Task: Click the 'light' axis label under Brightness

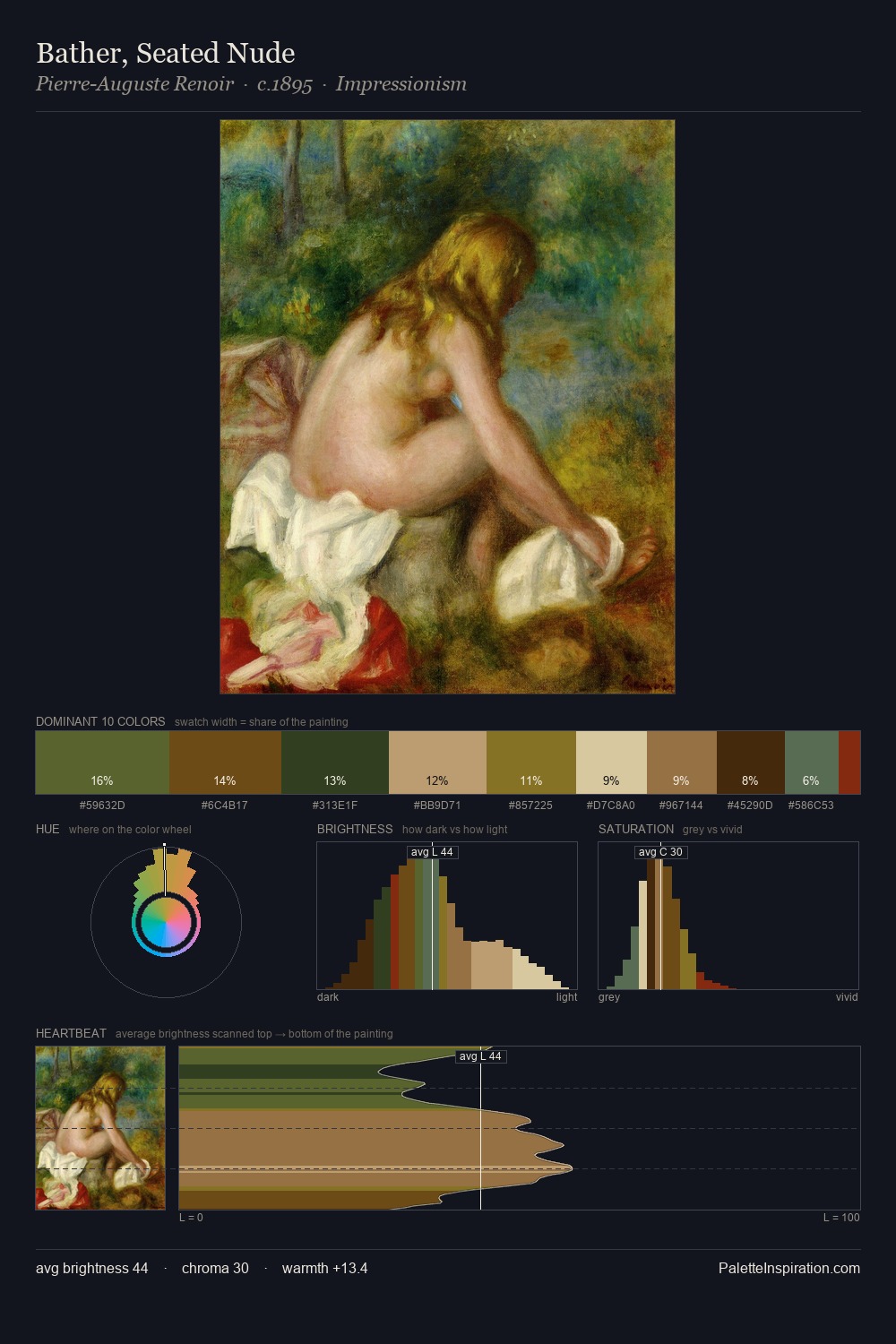Action: click(566, 997)
